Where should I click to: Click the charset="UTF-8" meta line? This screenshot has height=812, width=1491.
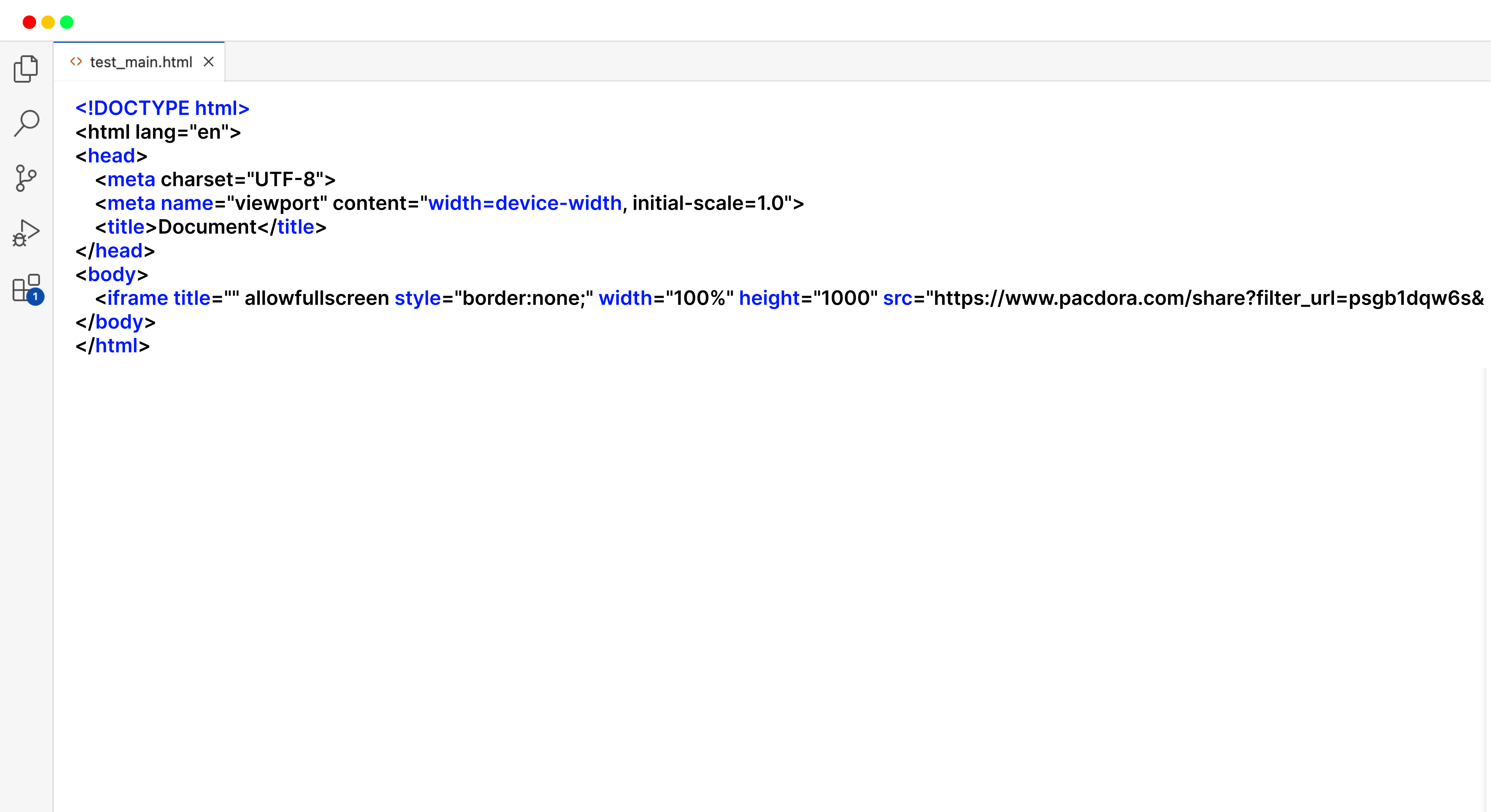click(237, 179)
